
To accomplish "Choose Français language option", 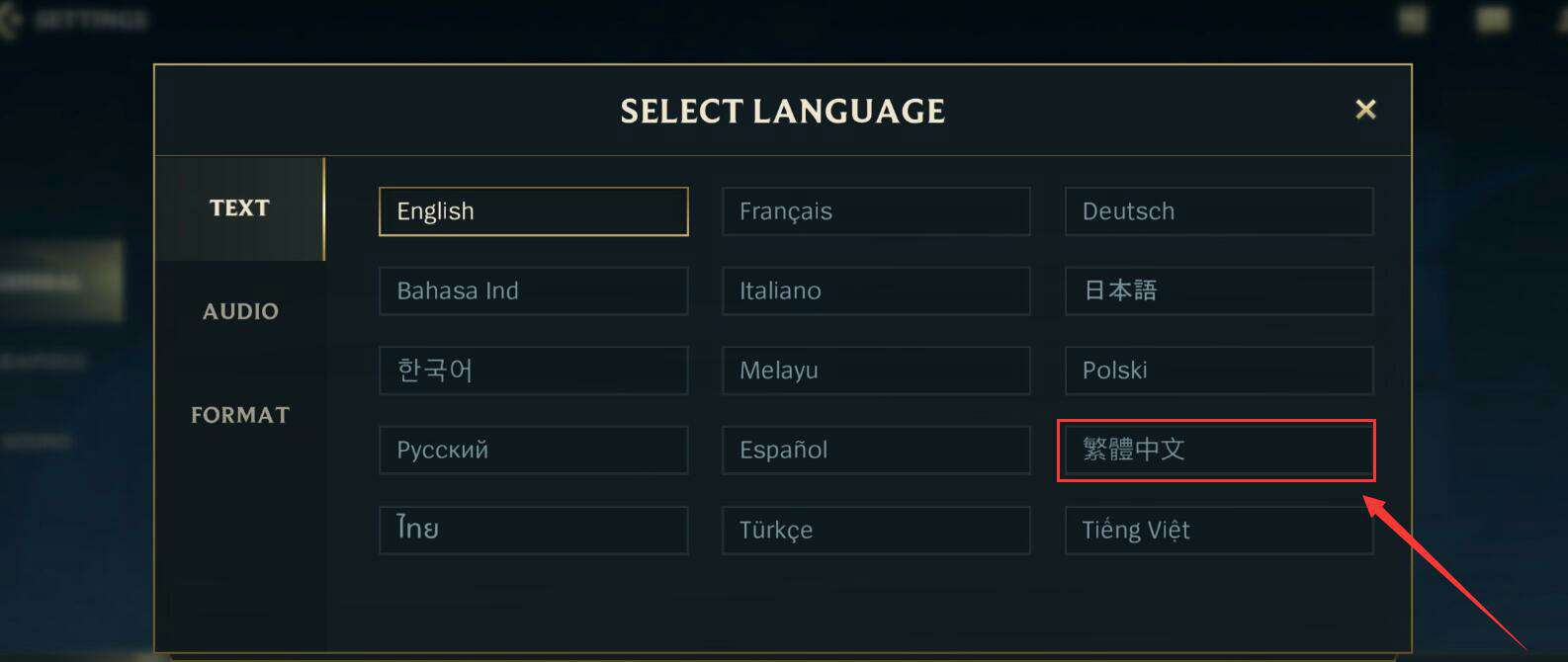I will click(876, 211).
